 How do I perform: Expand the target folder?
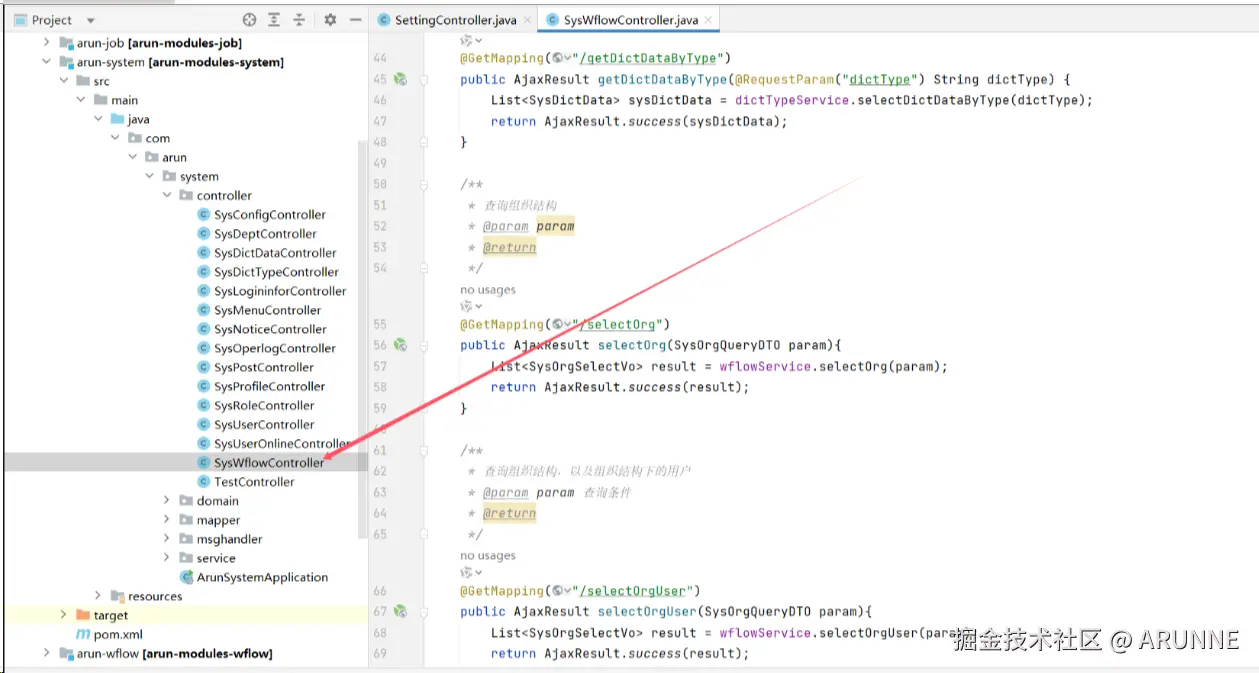tap(63, 615)
